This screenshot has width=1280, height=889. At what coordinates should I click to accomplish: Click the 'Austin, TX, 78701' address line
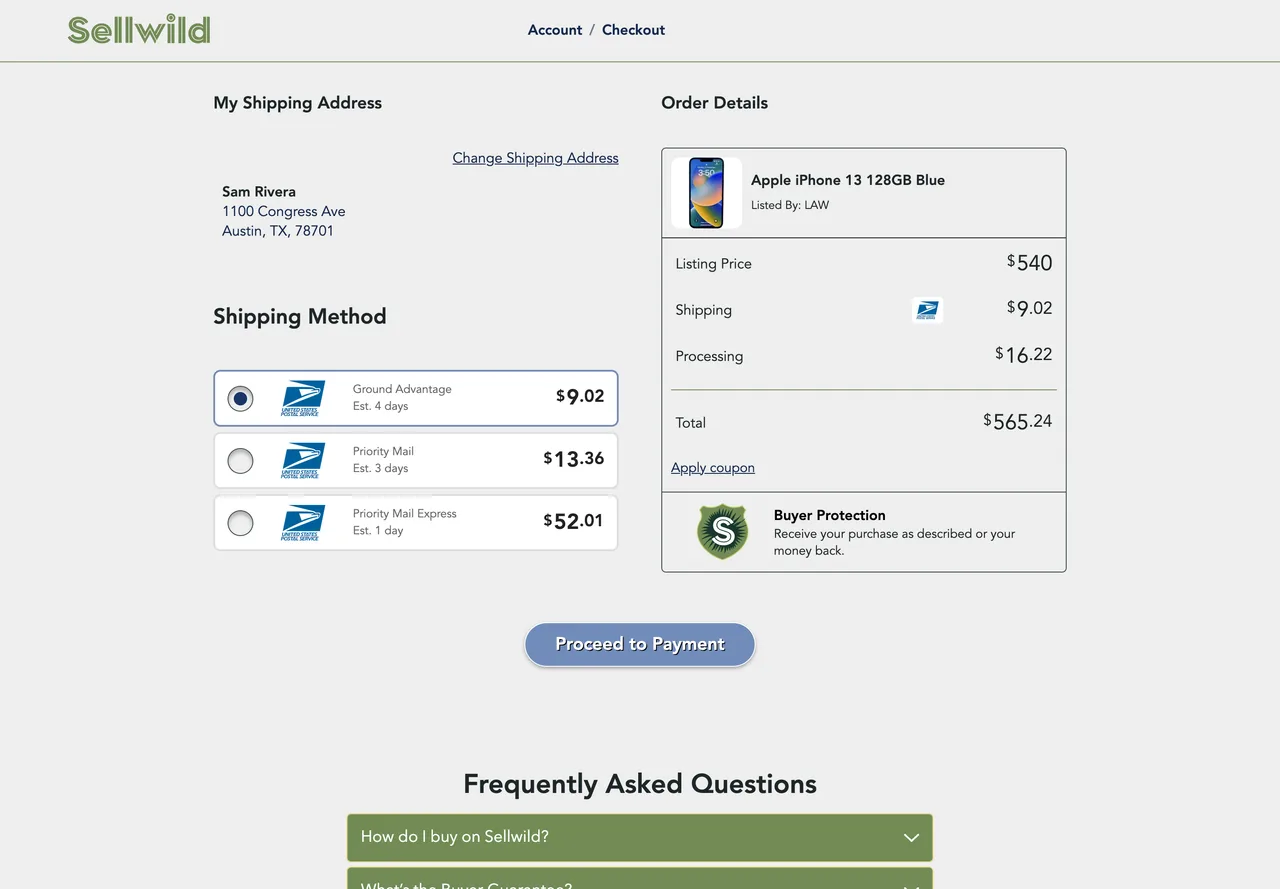pyautogui.click(x=278, y=231)
